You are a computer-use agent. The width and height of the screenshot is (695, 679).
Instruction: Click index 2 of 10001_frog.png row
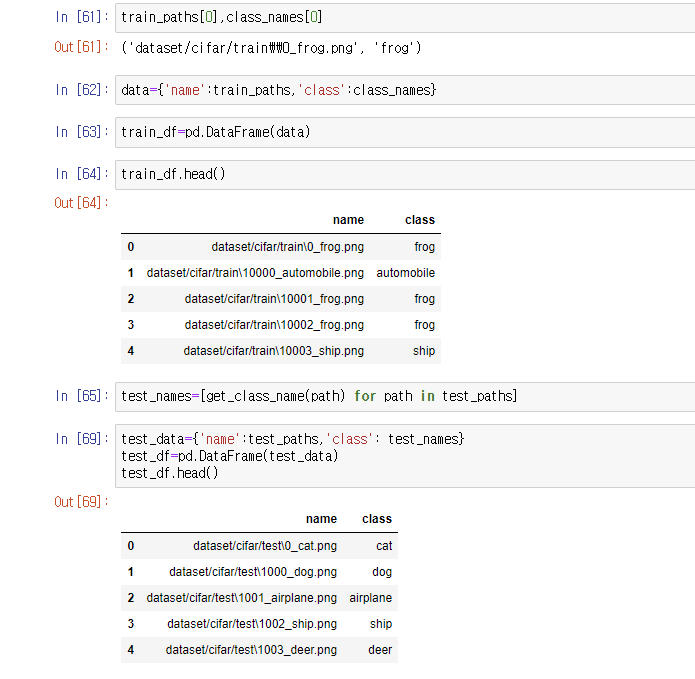pyautogui.click(x=131, y=299)
